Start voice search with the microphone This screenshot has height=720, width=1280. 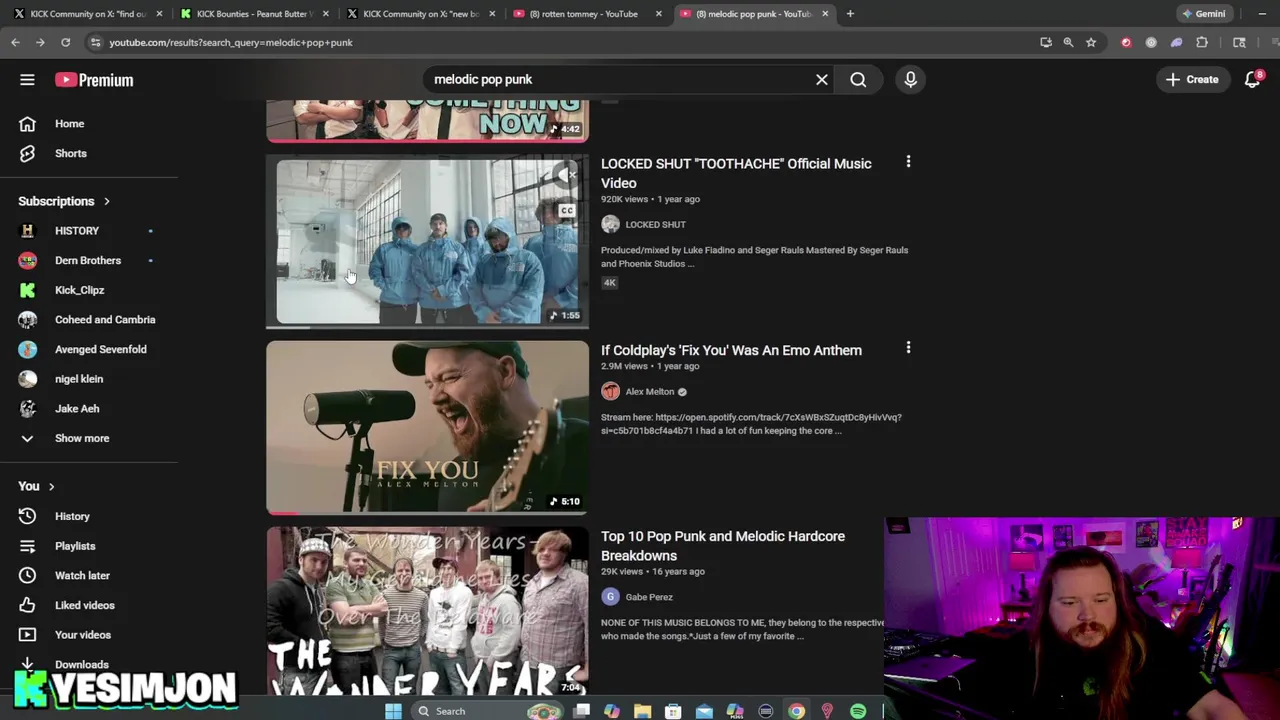910,80
